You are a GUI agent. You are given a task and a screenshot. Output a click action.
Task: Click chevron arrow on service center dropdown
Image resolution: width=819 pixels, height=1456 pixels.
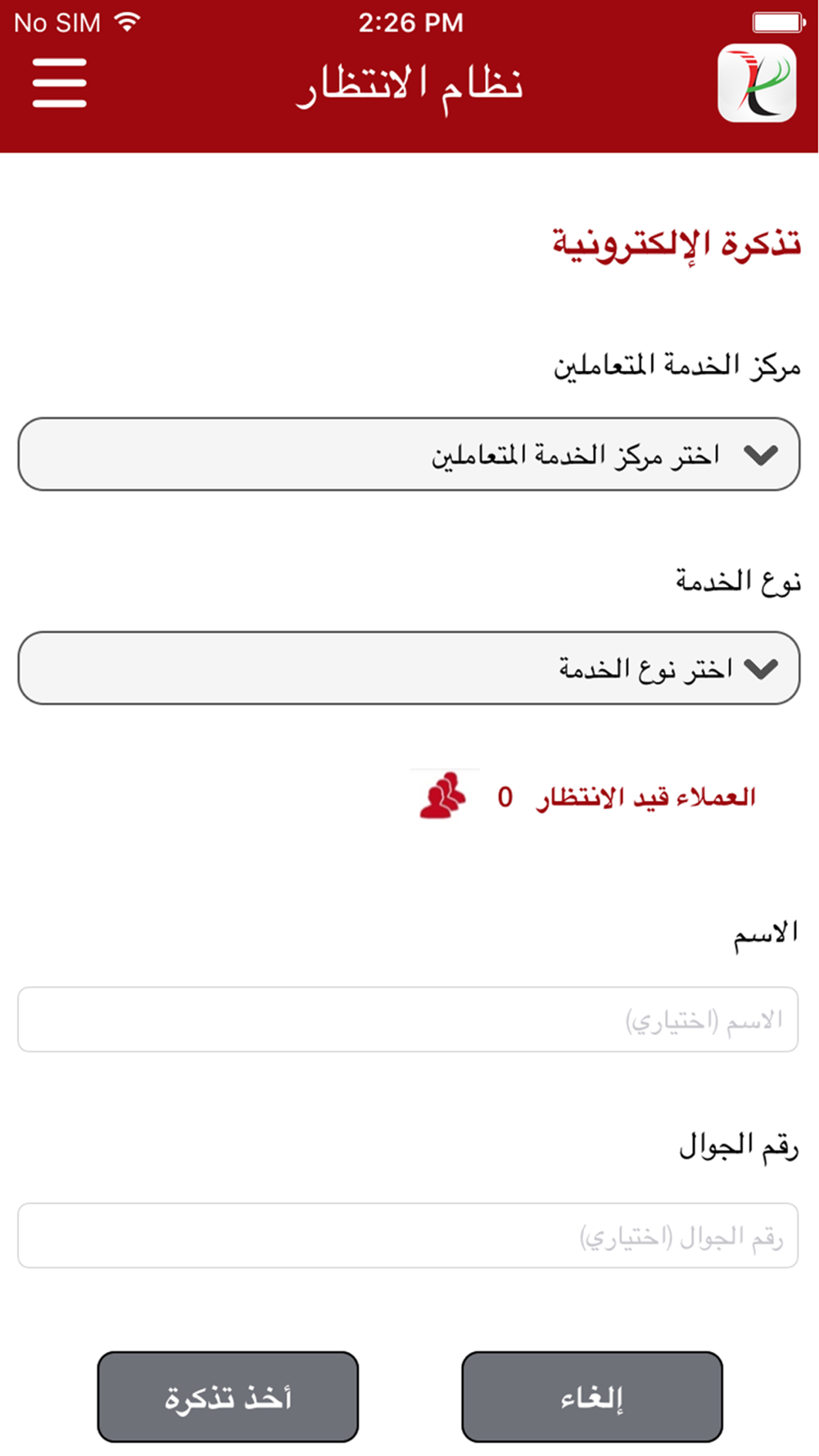click(x=761, y=454)
